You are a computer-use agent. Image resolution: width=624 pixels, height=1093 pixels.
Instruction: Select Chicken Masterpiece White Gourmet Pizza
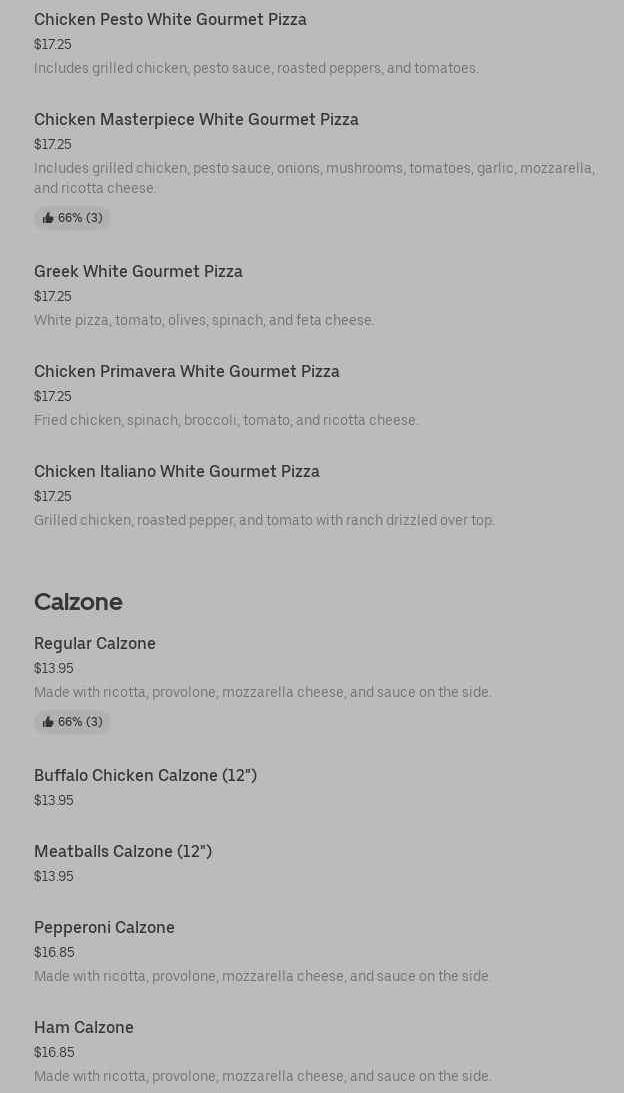(x=196, y=120)
